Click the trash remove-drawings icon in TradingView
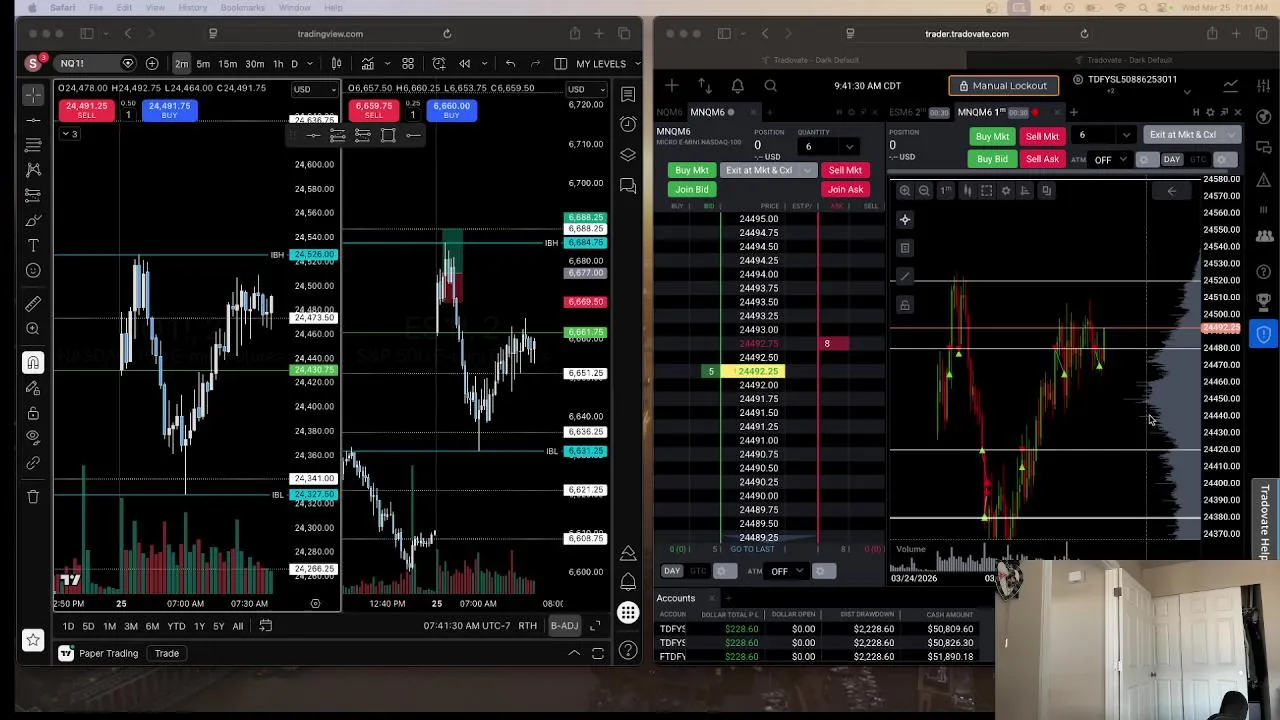Image resolution: width=1280 pixels, height=720 pixels. 33,496
